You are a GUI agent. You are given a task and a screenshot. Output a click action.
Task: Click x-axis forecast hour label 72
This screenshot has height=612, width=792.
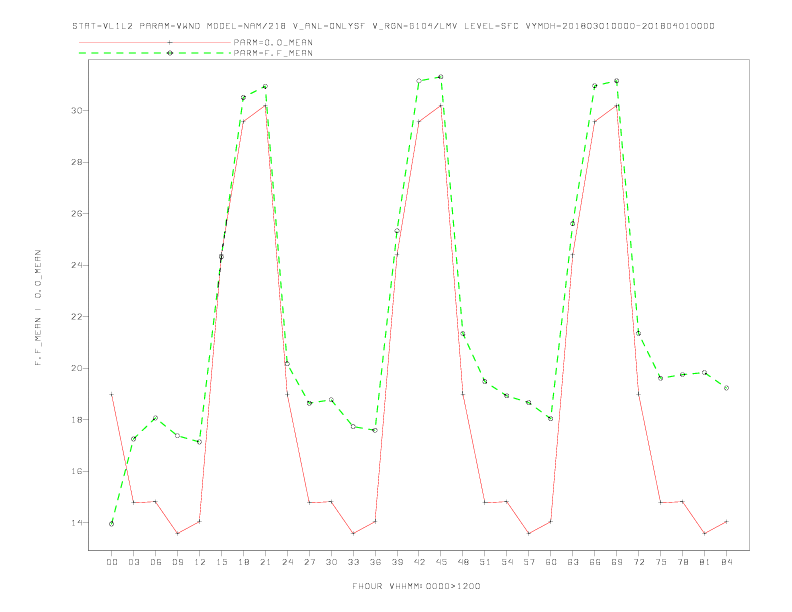(x=638, y=562)
